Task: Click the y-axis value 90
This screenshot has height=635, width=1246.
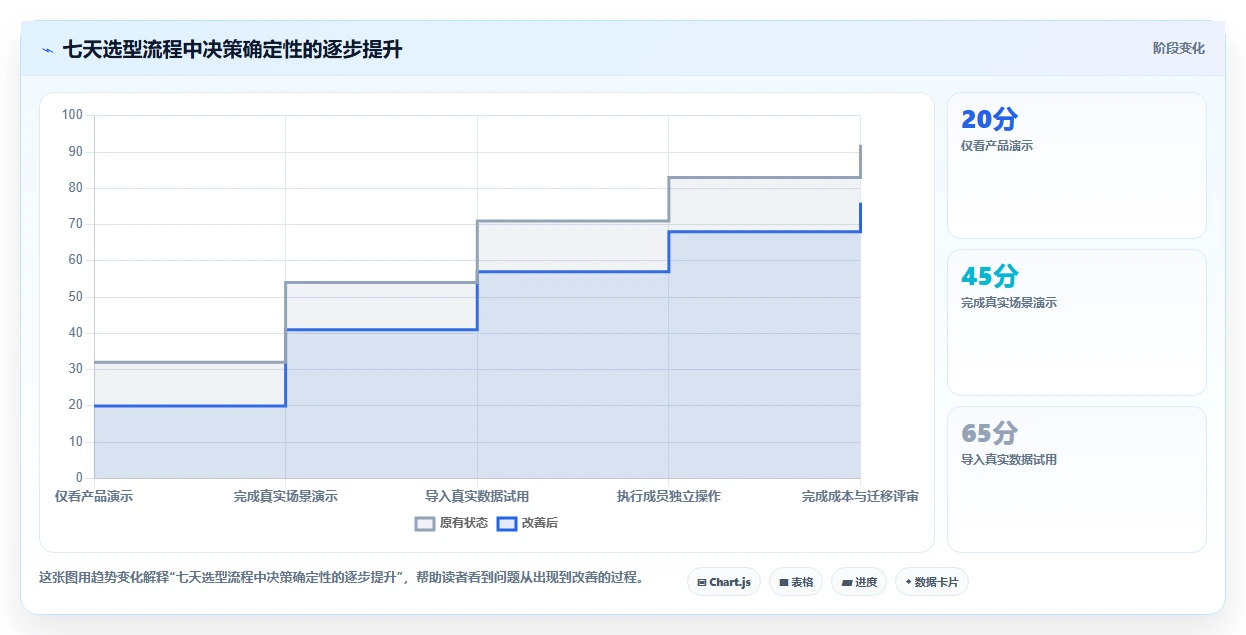Action: point(76,152)
